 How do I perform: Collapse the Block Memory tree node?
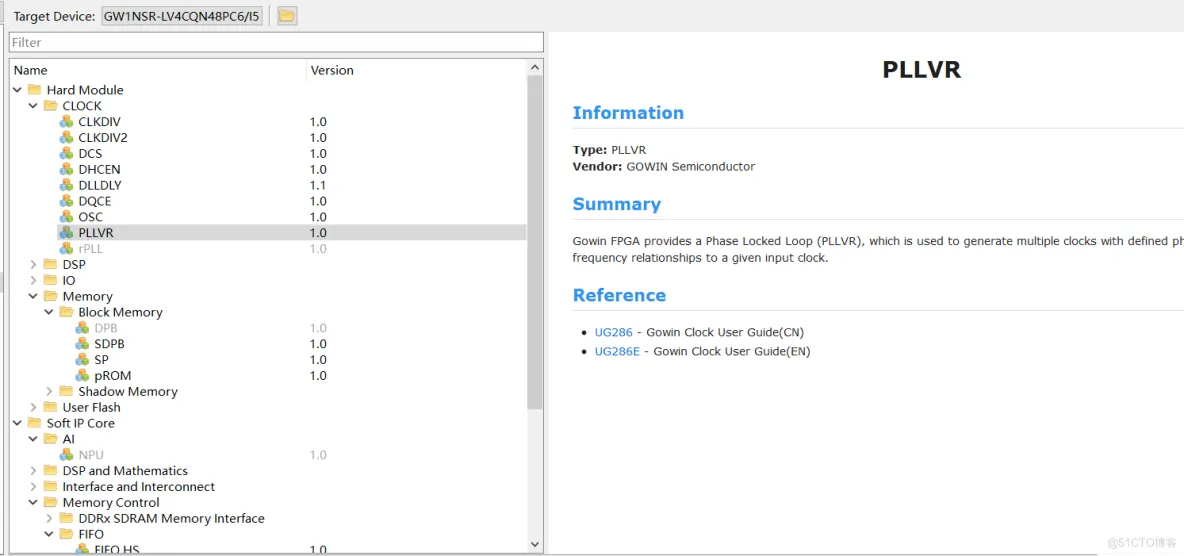(x=49, y=312)
